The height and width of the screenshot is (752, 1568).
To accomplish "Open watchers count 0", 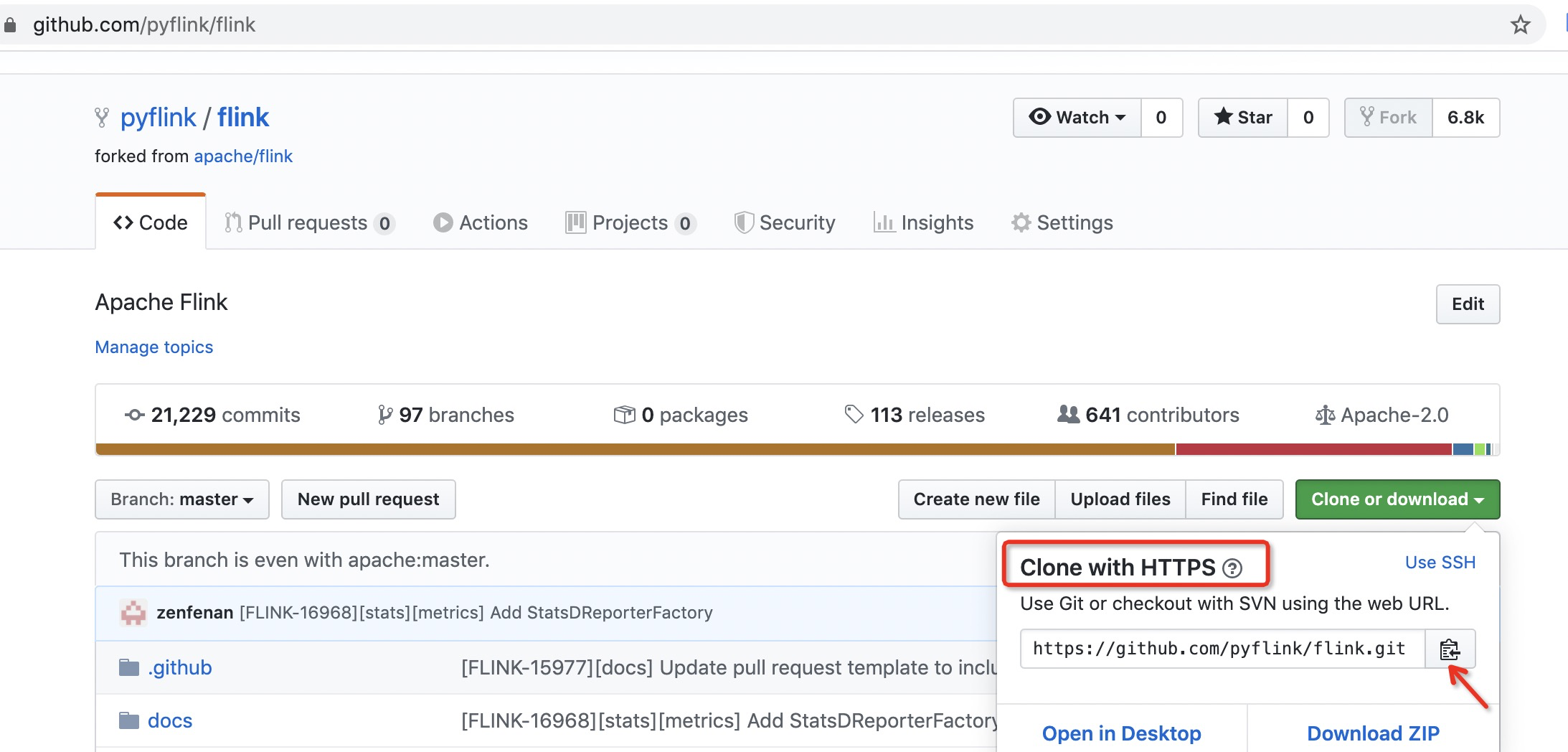I will point(1161,118).
